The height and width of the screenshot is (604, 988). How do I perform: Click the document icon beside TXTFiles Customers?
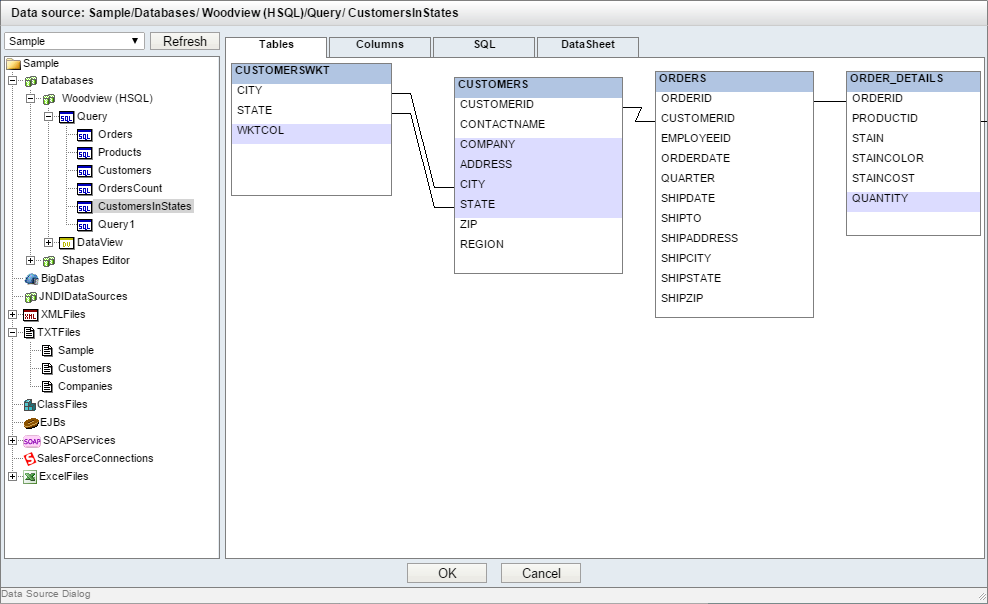[47, 368]
